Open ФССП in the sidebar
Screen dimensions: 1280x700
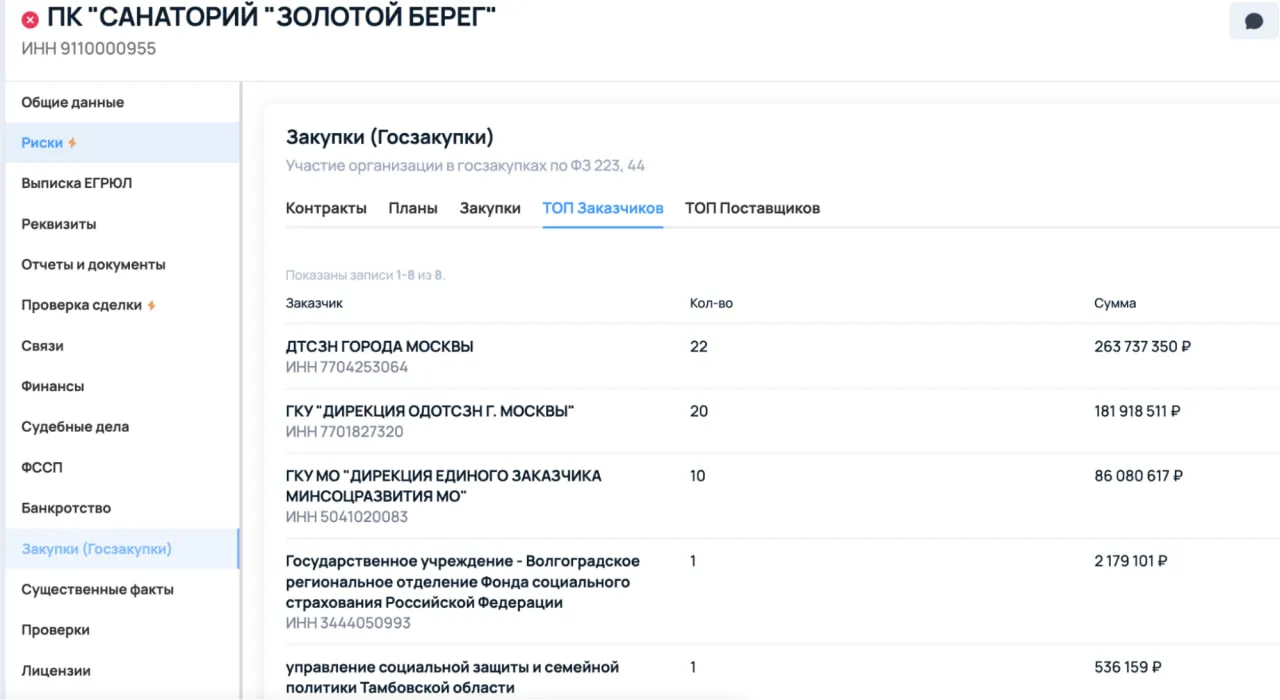tap(42, 467)
